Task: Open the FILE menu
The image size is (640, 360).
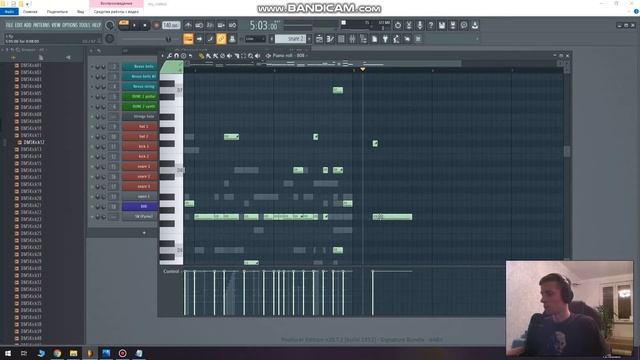Action: point(9,25)
